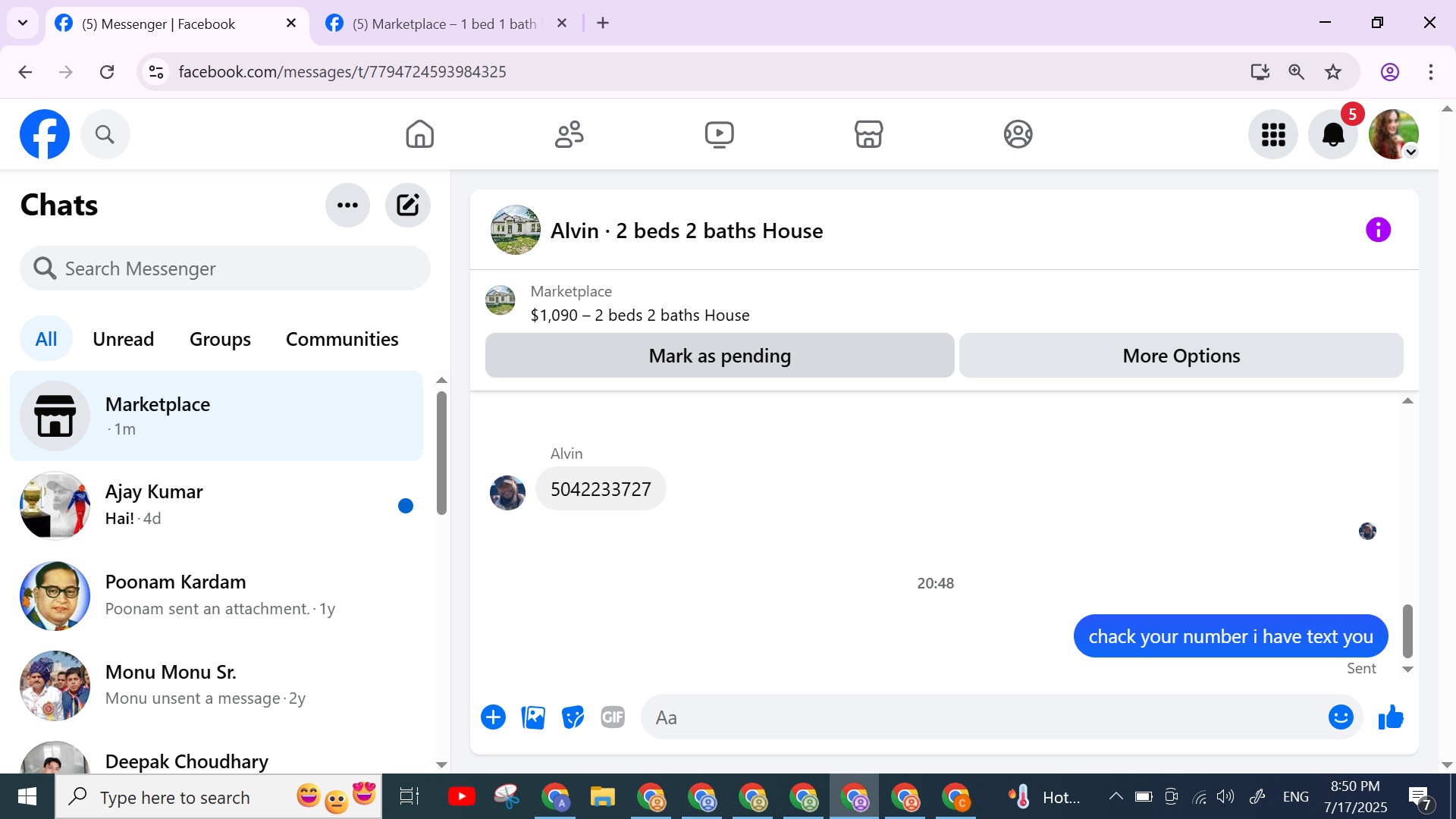
Task: Go to the Home feed icon
Action: (x=419, y=134)
